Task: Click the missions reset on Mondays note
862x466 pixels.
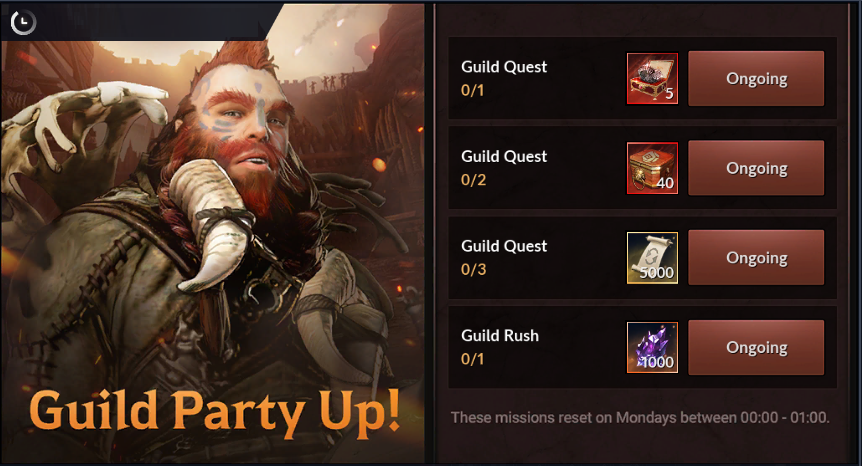Action: (640, 418)
